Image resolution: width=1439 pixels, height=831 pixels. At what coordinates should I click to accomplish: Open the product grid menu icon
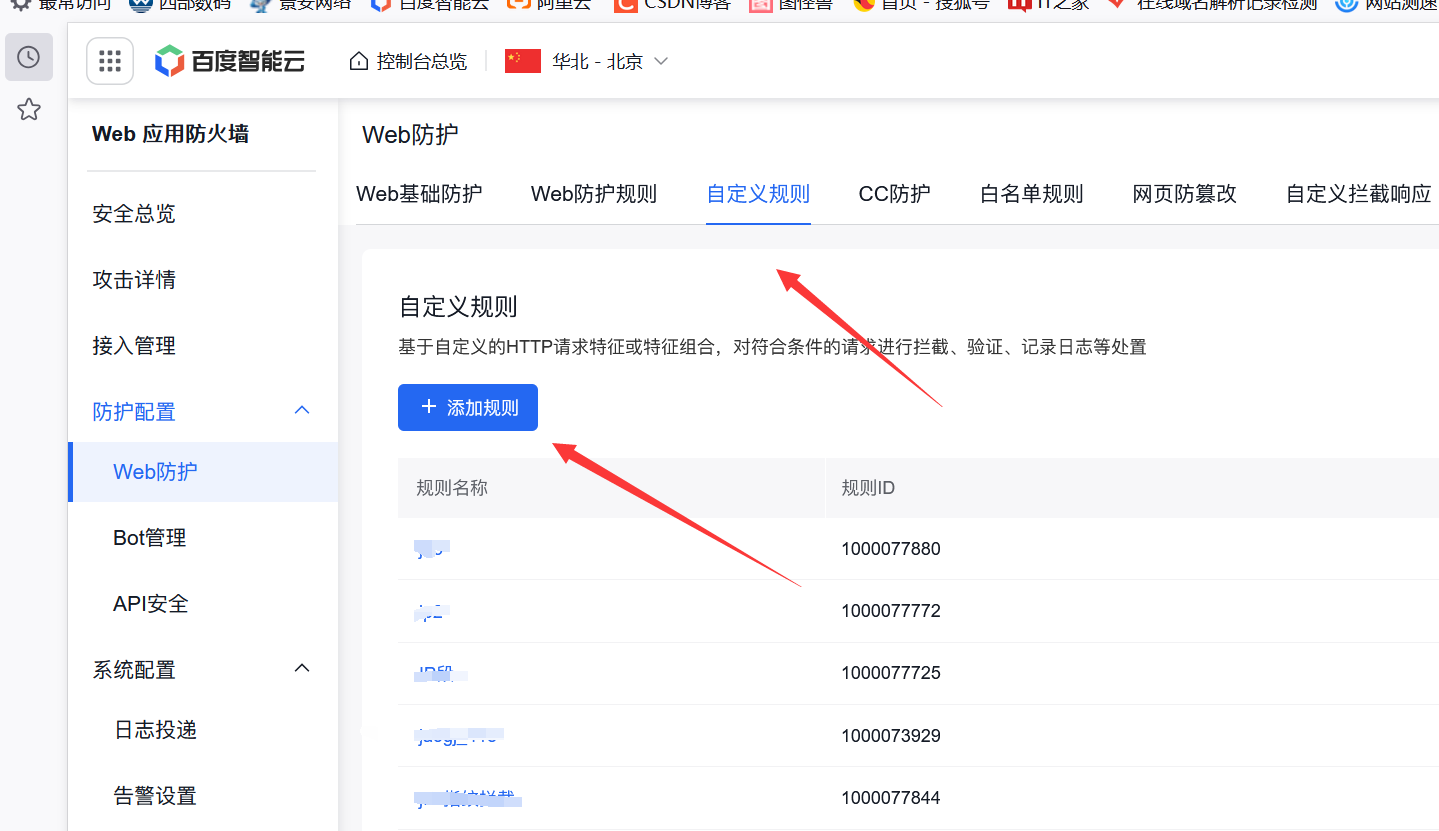pos(110,62)
